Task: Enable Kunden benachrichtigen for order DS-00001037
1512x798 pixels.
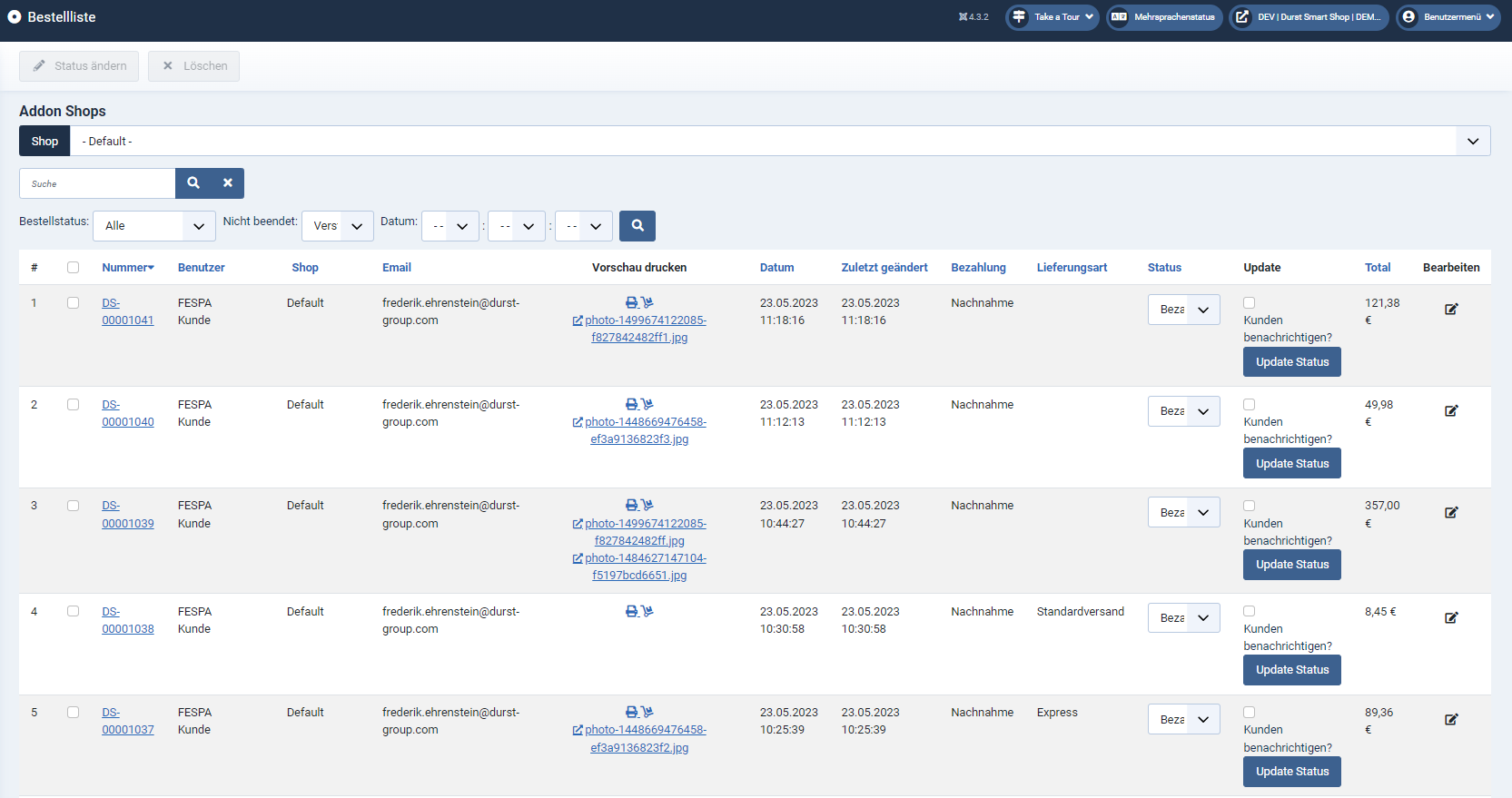Action: pos(1250,713)
